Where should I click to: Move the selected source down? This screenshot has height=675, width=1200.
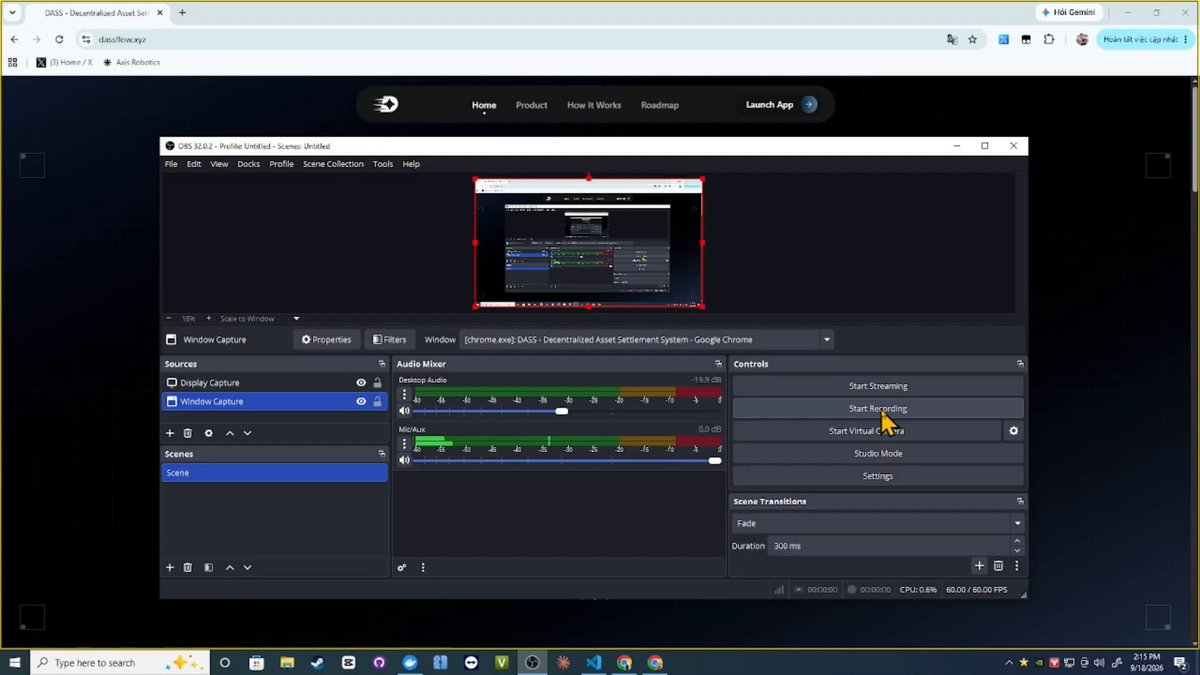coord(247,433)
